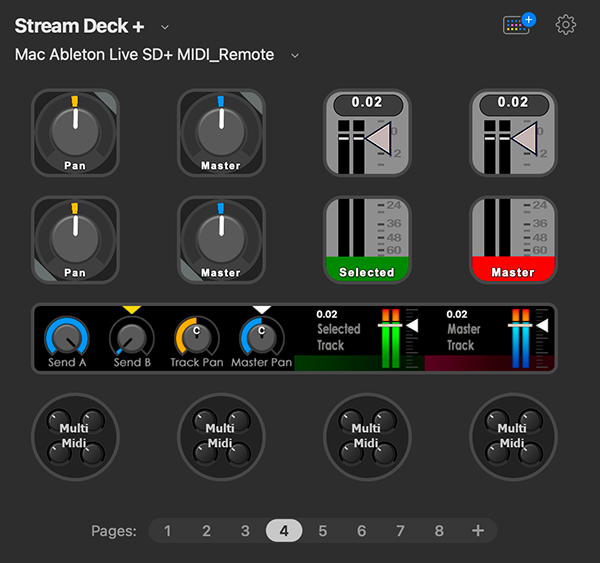Click the 0.02 fader key above Selected

[367, 133]
